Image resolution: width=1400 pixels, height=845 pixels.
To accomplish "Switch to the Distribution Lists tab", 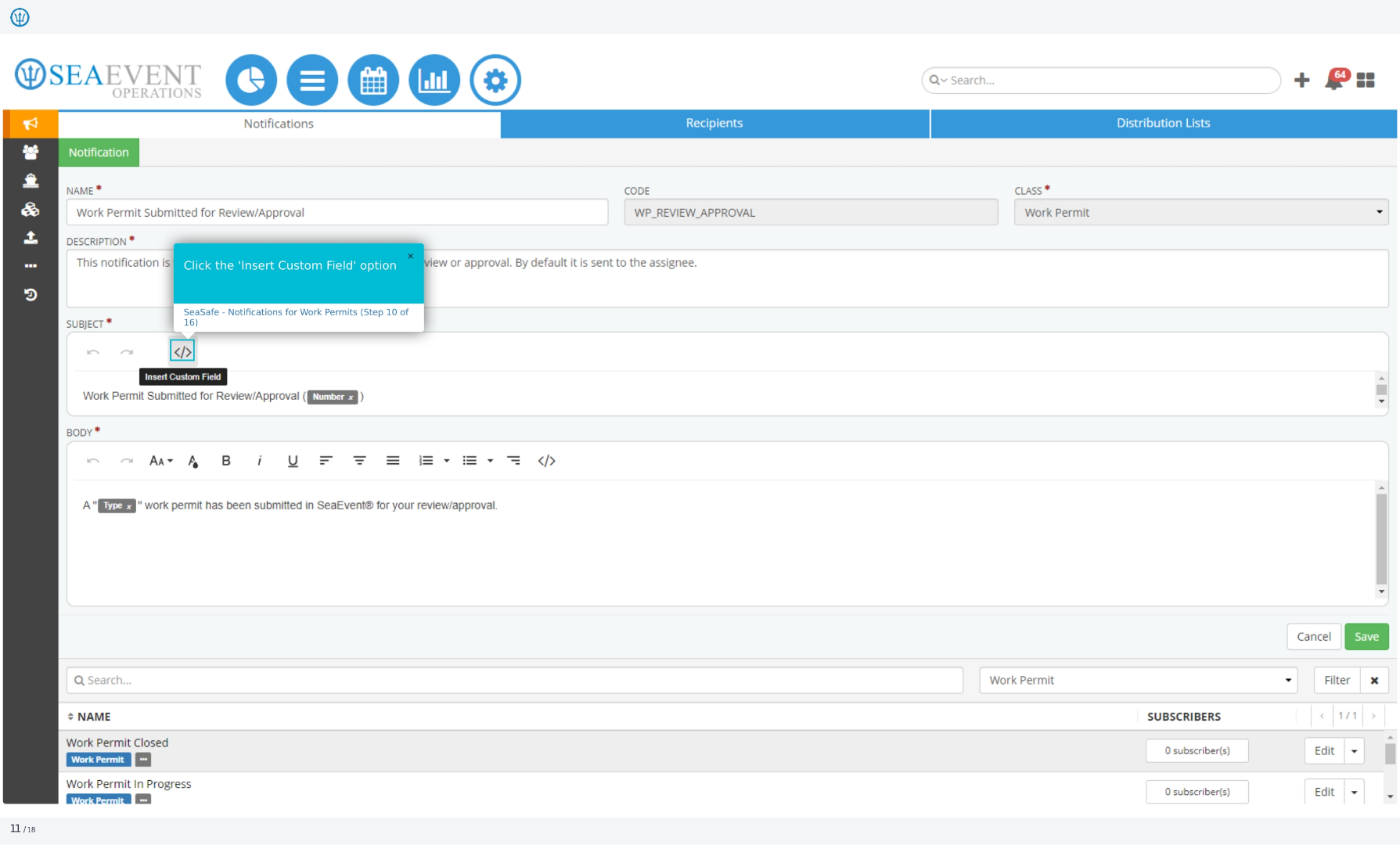I will coord(1163,123).
